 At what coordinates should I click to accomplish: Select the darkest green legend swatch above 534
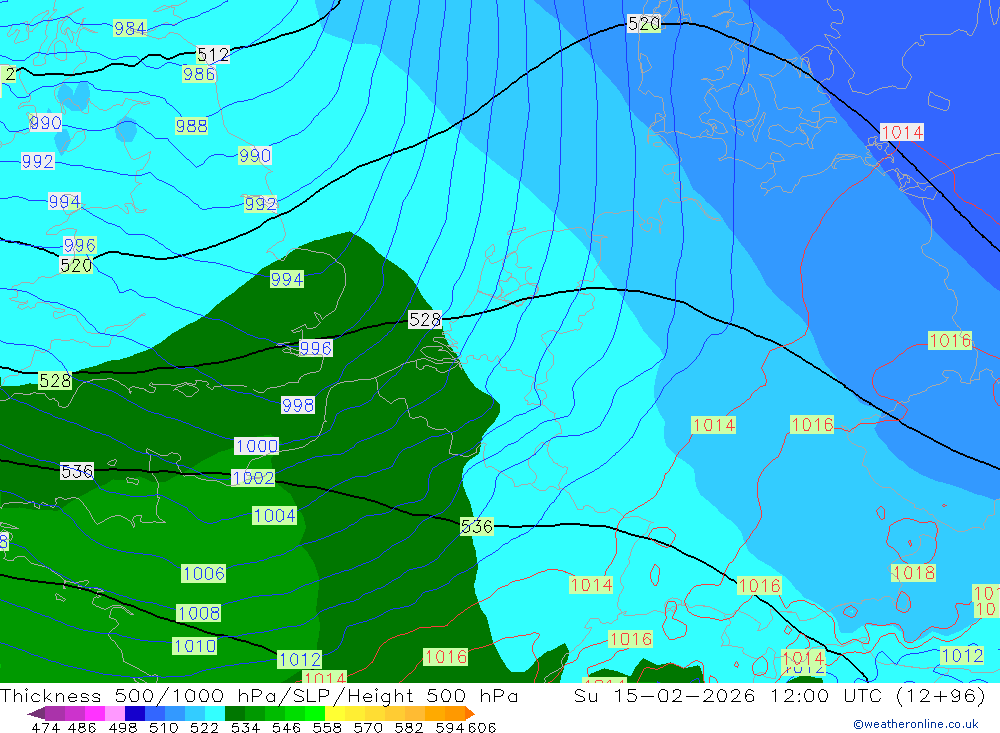pos(235,713)
